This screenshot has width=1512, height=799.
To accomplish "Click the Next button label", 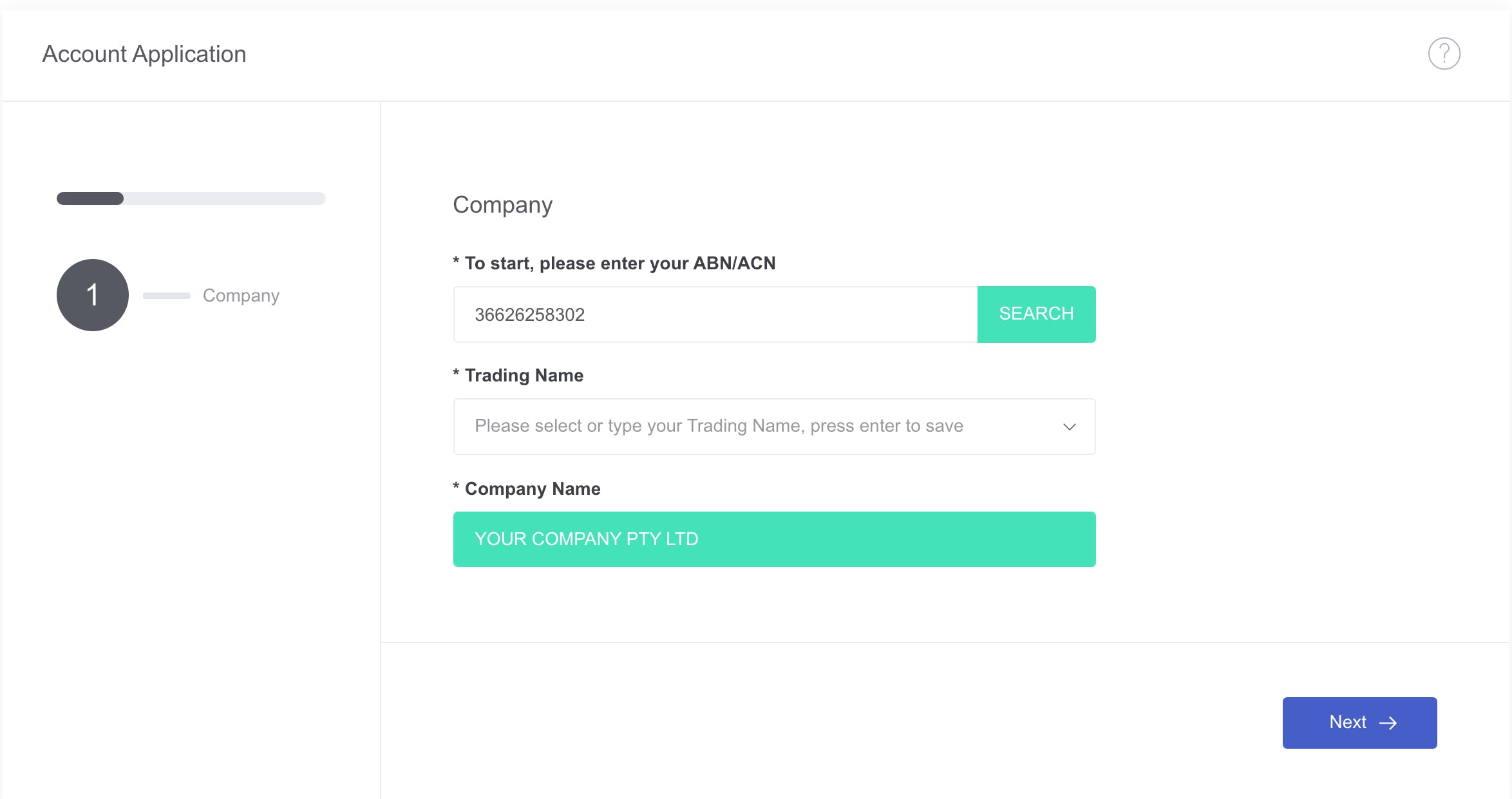I will point(1347,722).
